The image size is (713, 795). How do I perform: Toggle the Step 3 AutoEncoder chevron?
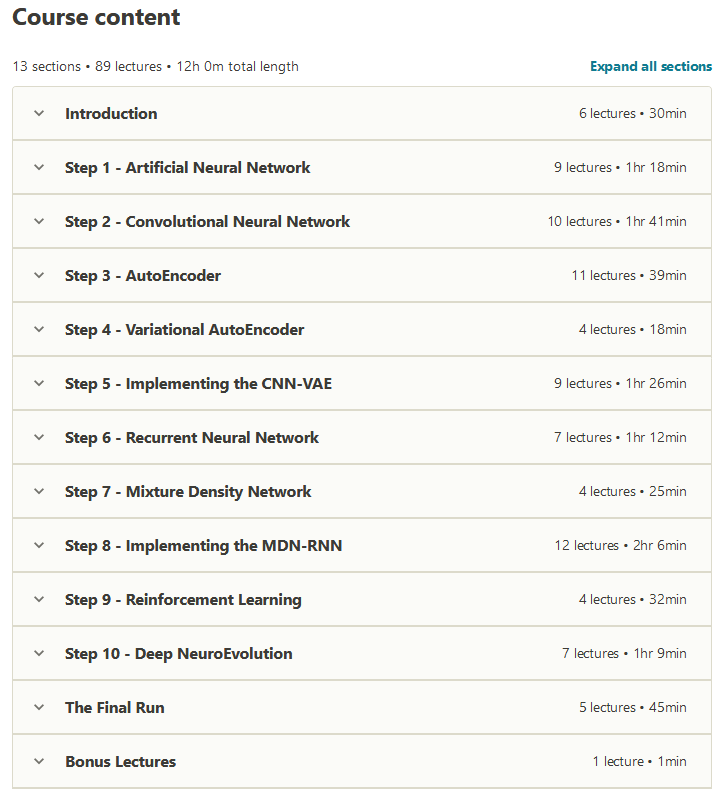(x=39, y=276)
